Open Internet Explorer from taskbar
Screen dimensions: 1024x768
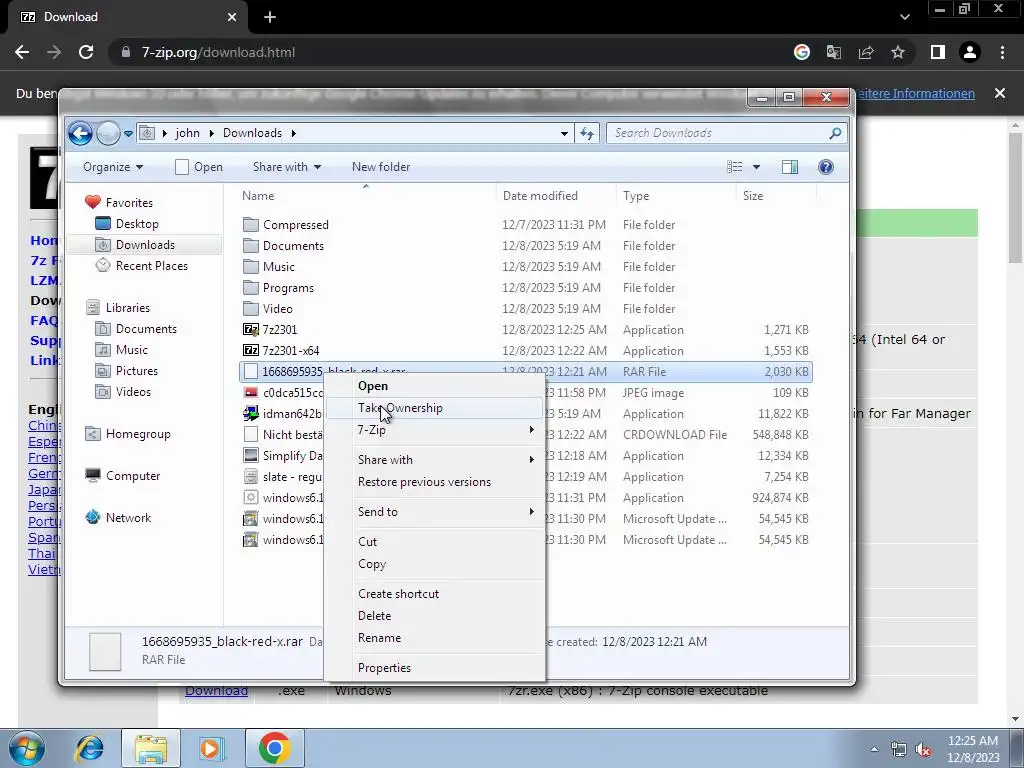(x=89, y=748)
